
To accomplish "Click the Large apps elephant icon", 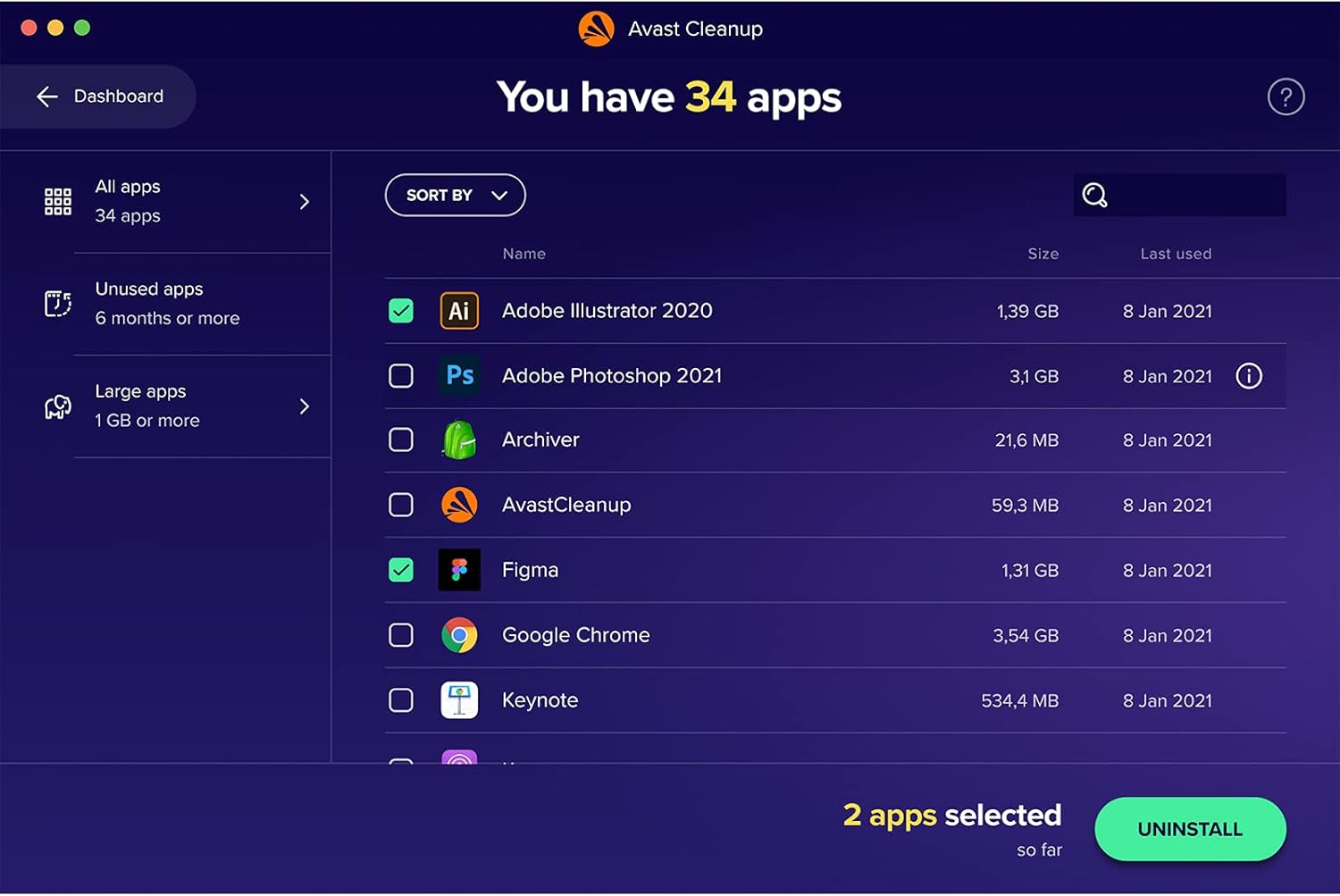I will click(x=58, y=406).
